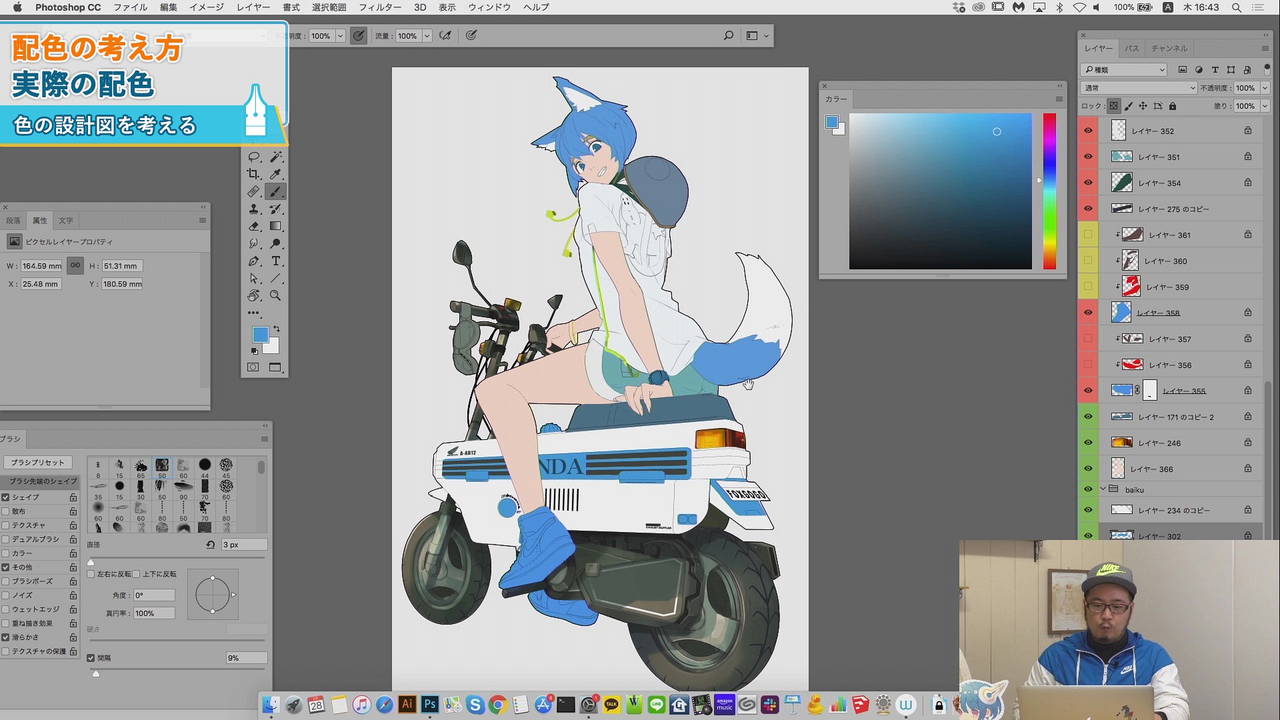Viewport: 1280px width, 720px height.
Task: Click lock position icon in Layers panel
Action: [1142, 105]
